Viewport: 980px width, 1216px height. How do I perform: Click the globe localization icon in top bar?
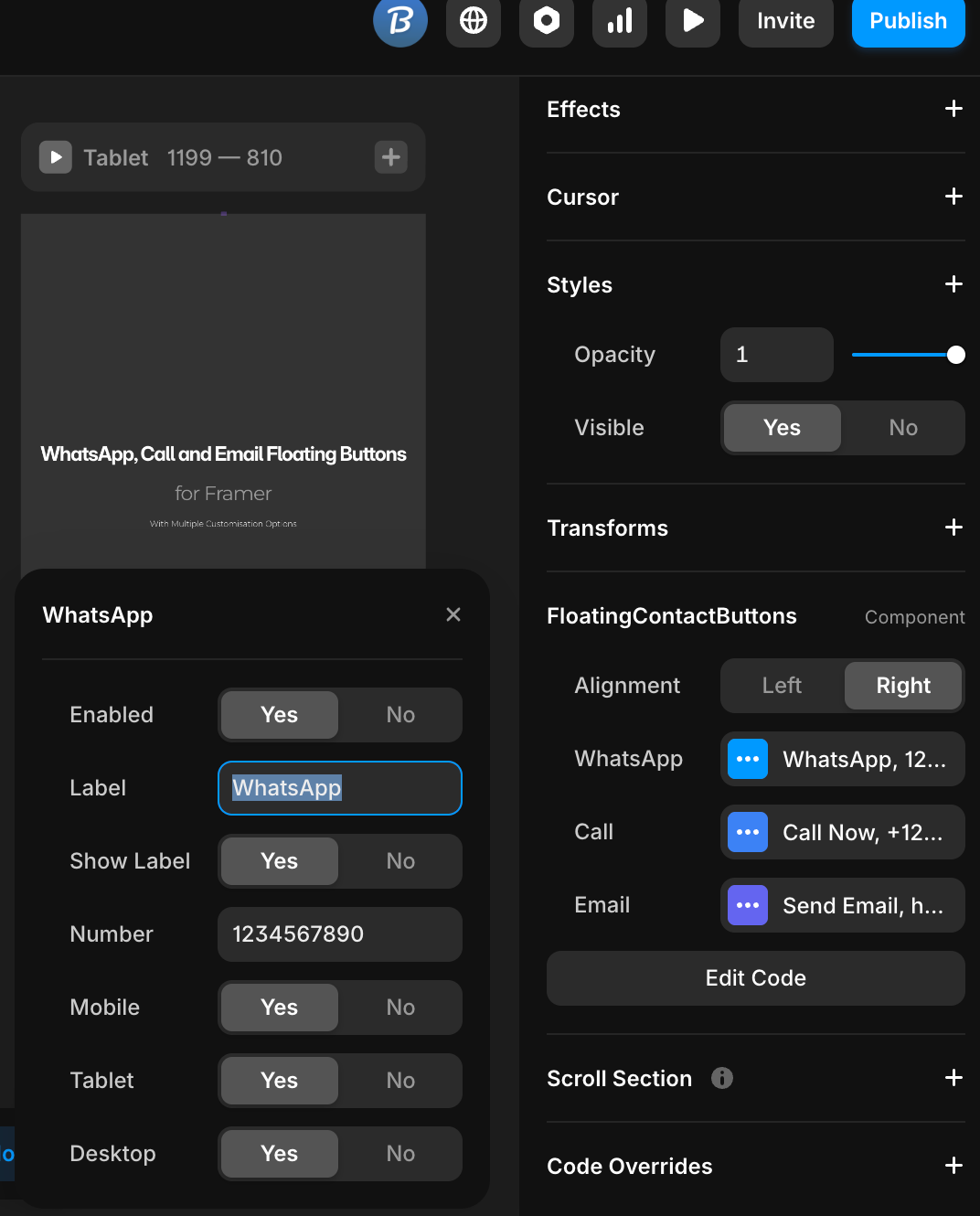pos(473,20)
